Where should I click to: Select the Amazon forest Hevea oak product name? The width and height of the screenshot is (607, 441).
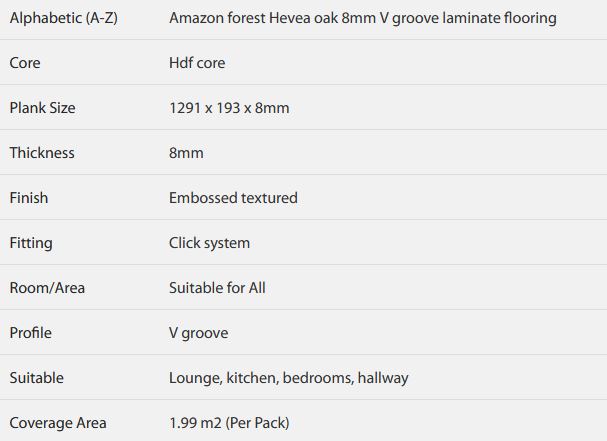[363, 18]
